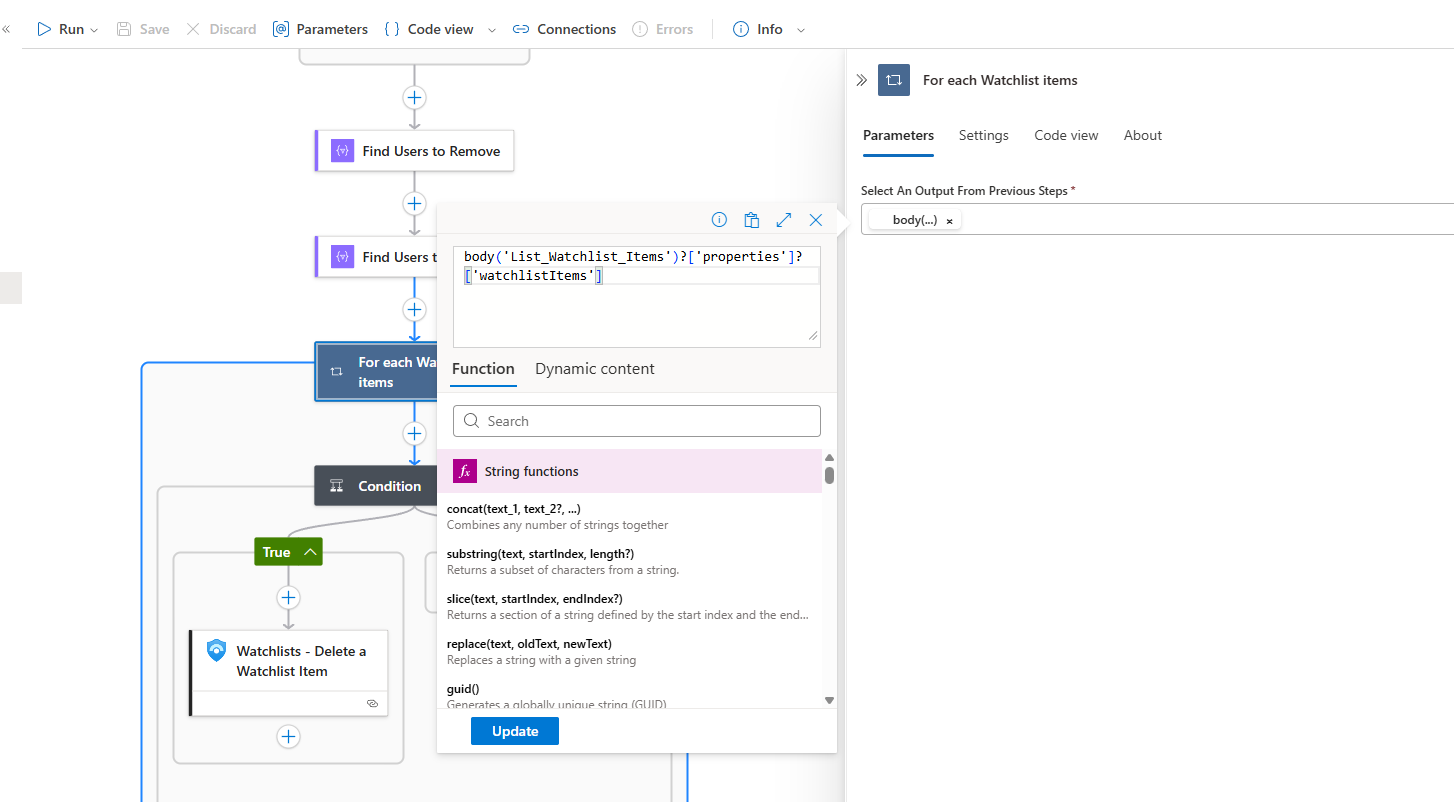1454x802 pixels.
Task: Collapse the True branch chevron
Action: (311, 552)
